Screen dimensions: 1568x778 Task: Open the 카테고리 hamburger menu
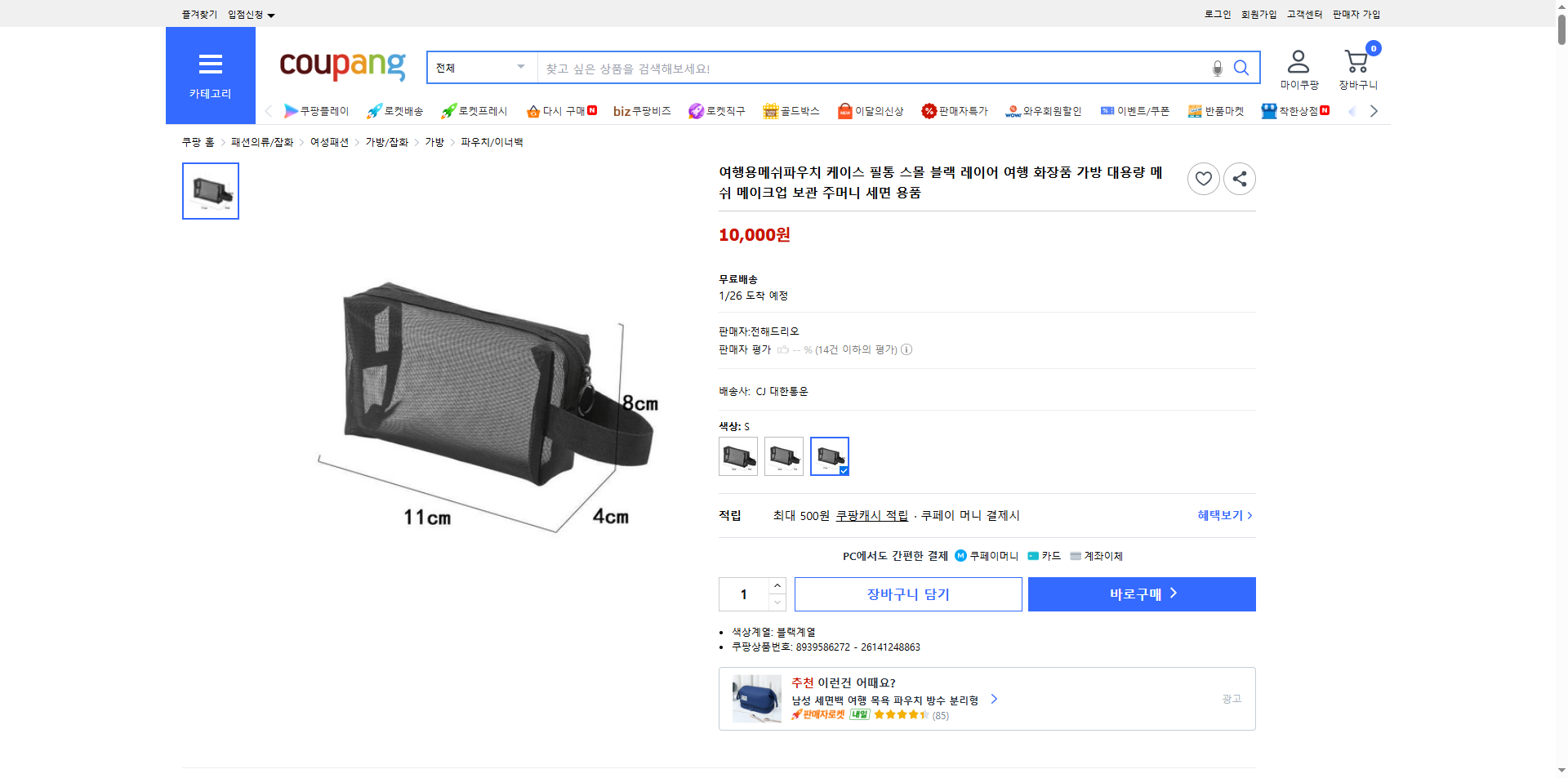coord(210,64)
